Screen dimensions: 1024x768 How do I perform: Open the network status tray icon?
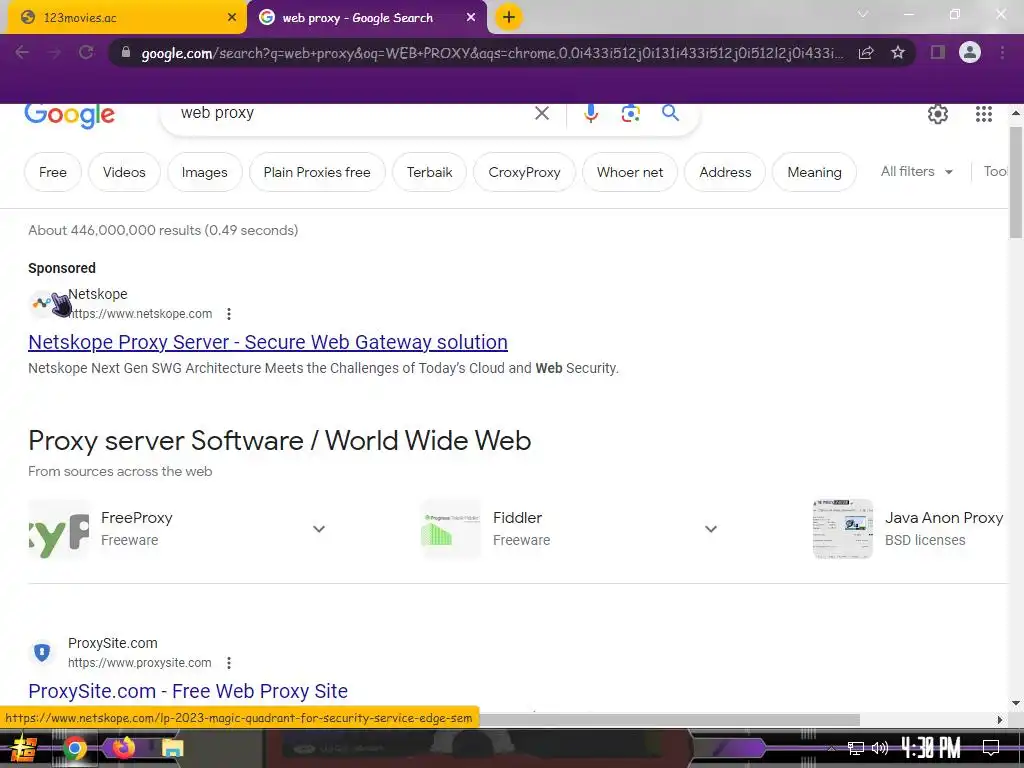coord(855,748)
